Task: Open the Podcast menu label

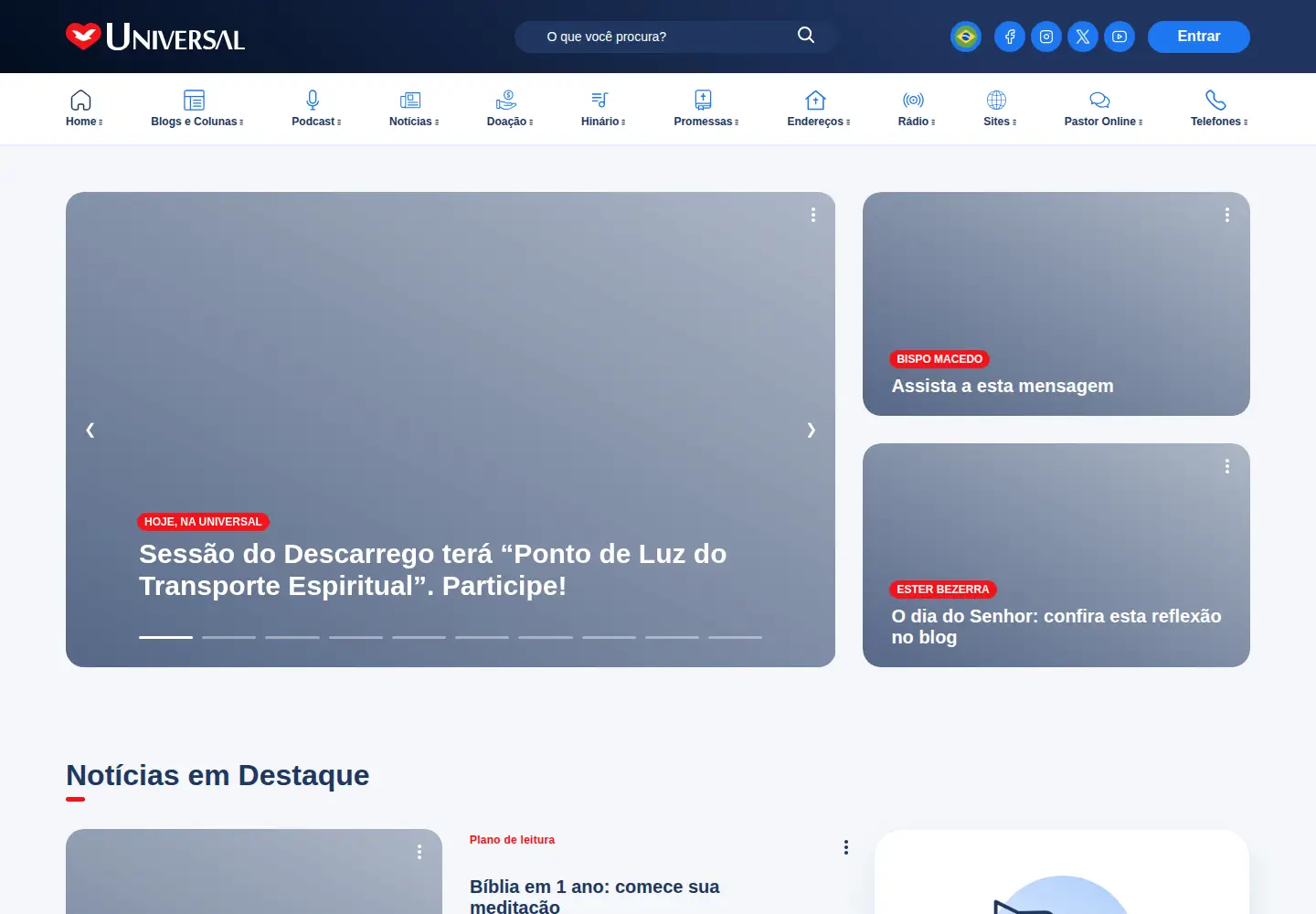Action: click(x=316, y=122)
